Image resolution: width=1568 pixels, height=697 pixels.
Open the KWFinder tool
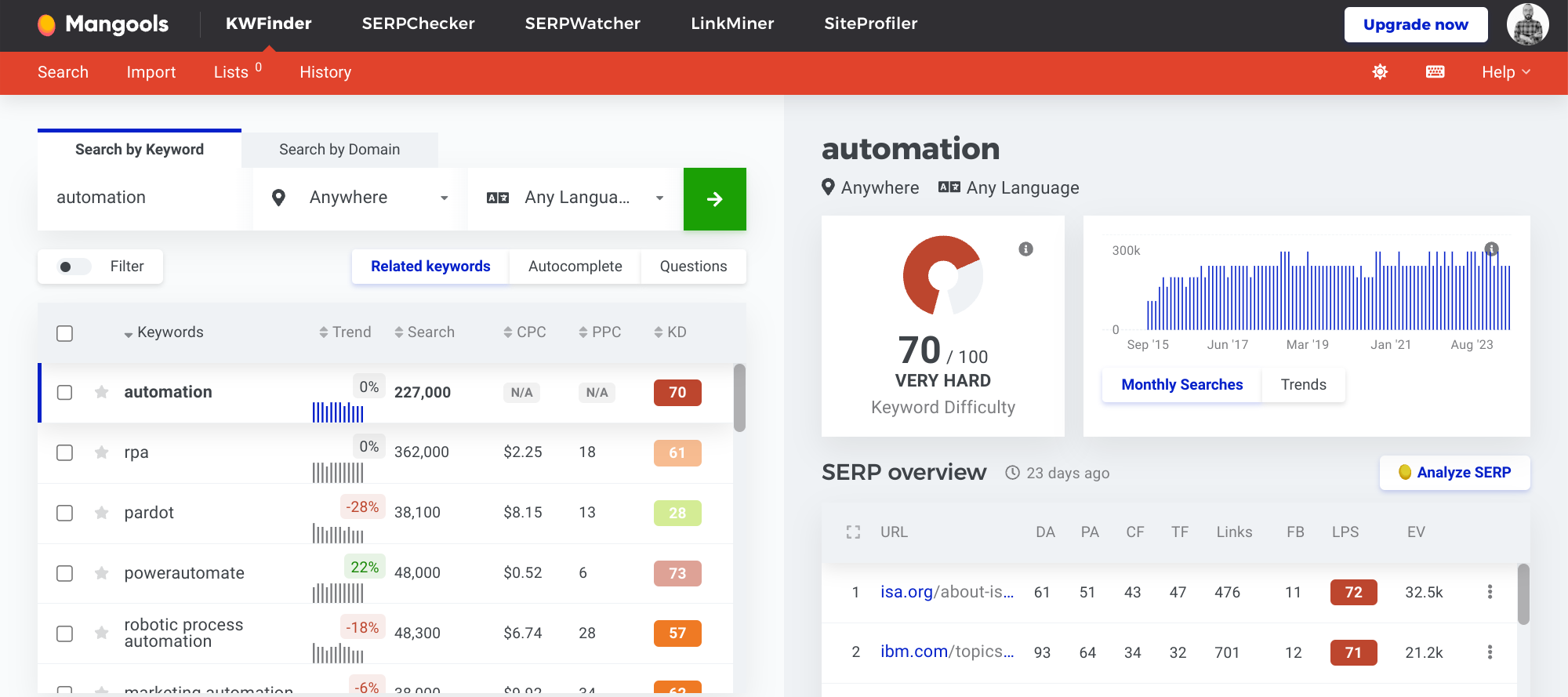(269, 24)
